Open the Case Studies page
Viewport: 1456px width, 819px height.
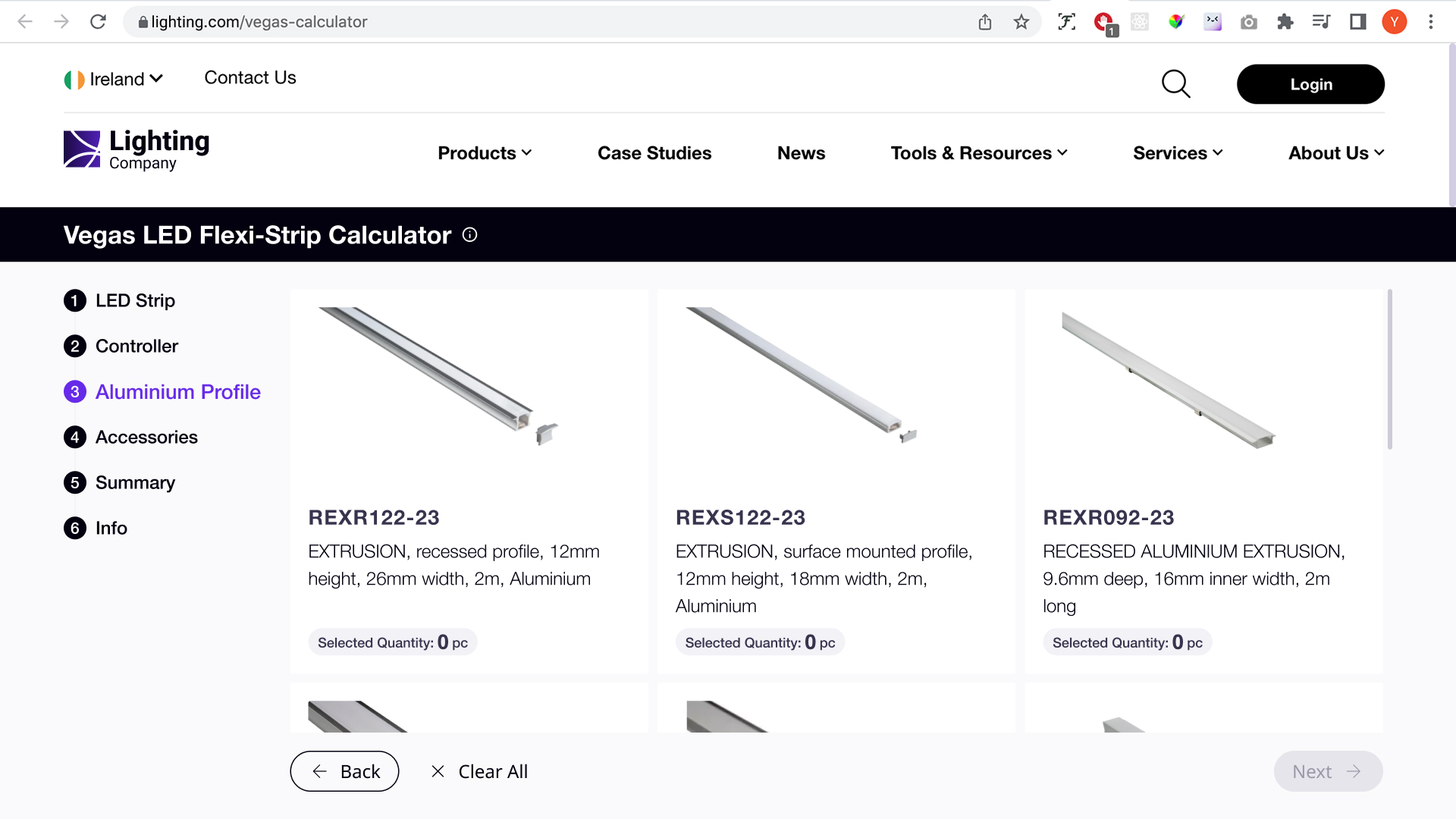click(654, 153)
